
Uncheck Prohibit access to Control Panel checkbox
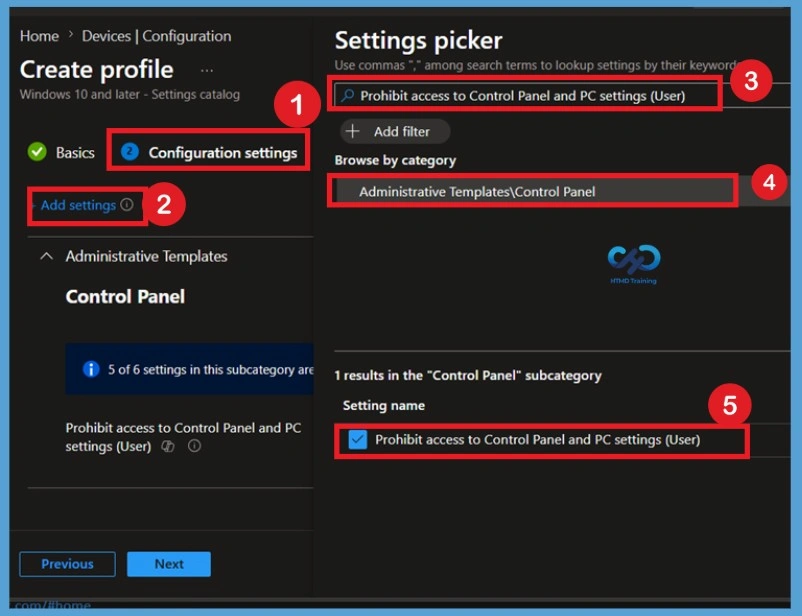click(x=358, y=439)
